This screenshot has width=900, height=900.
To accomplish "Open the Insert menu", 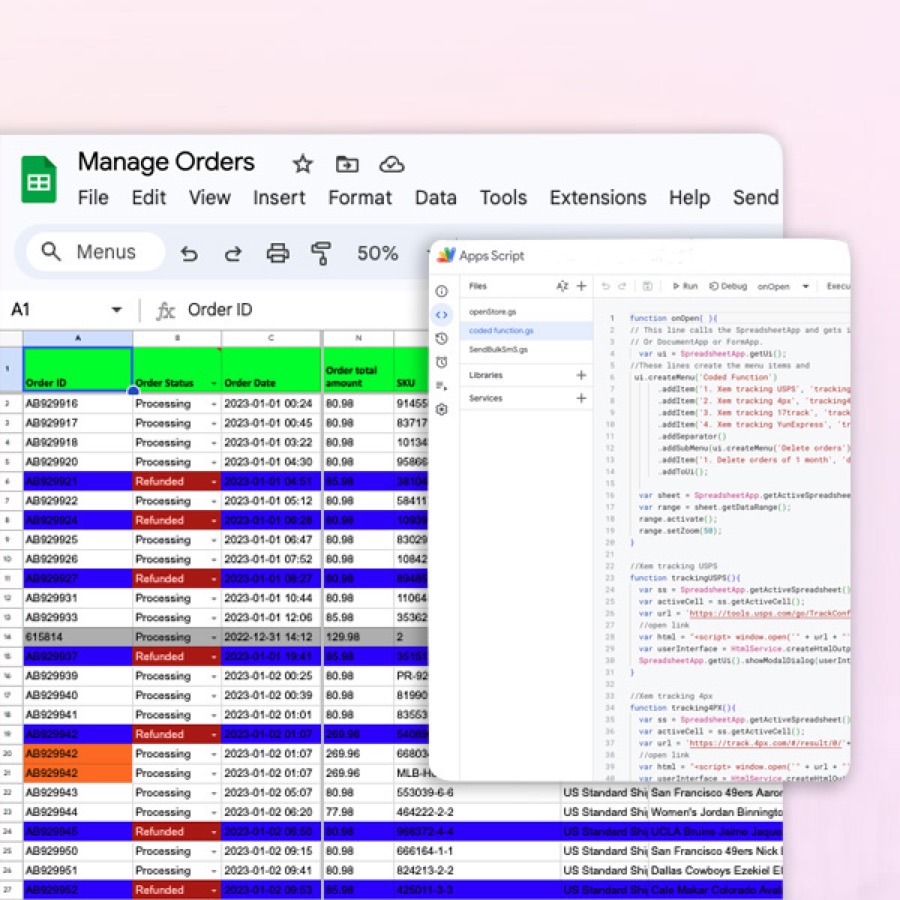I will pos(279,197).
